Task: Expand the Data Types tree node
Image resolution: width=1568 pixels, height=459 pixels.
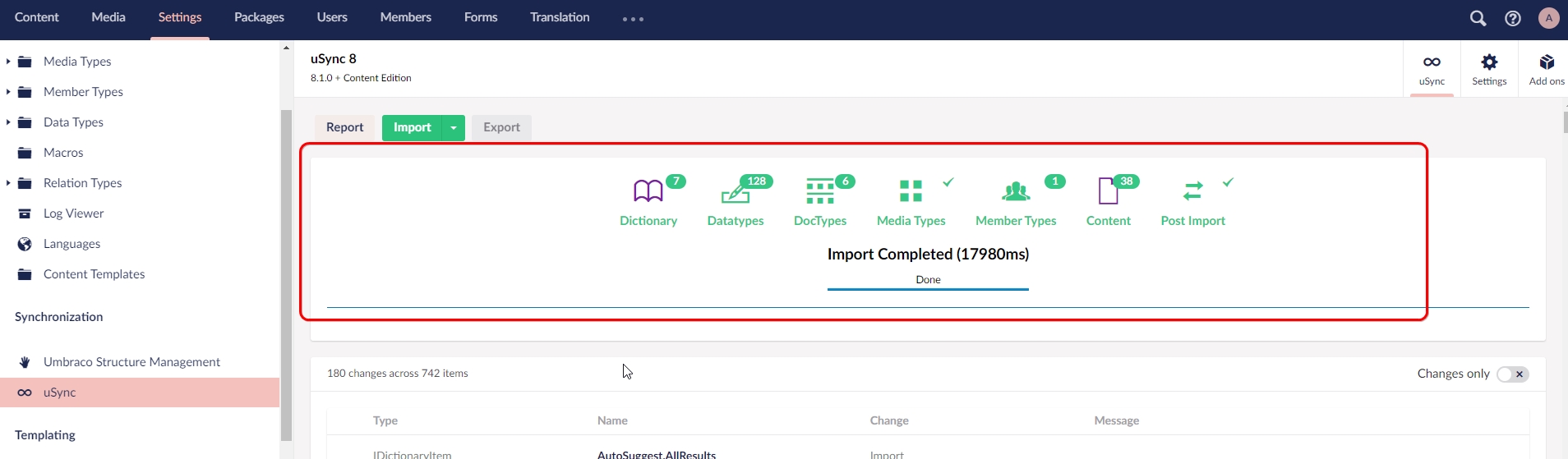Action: 8,122
